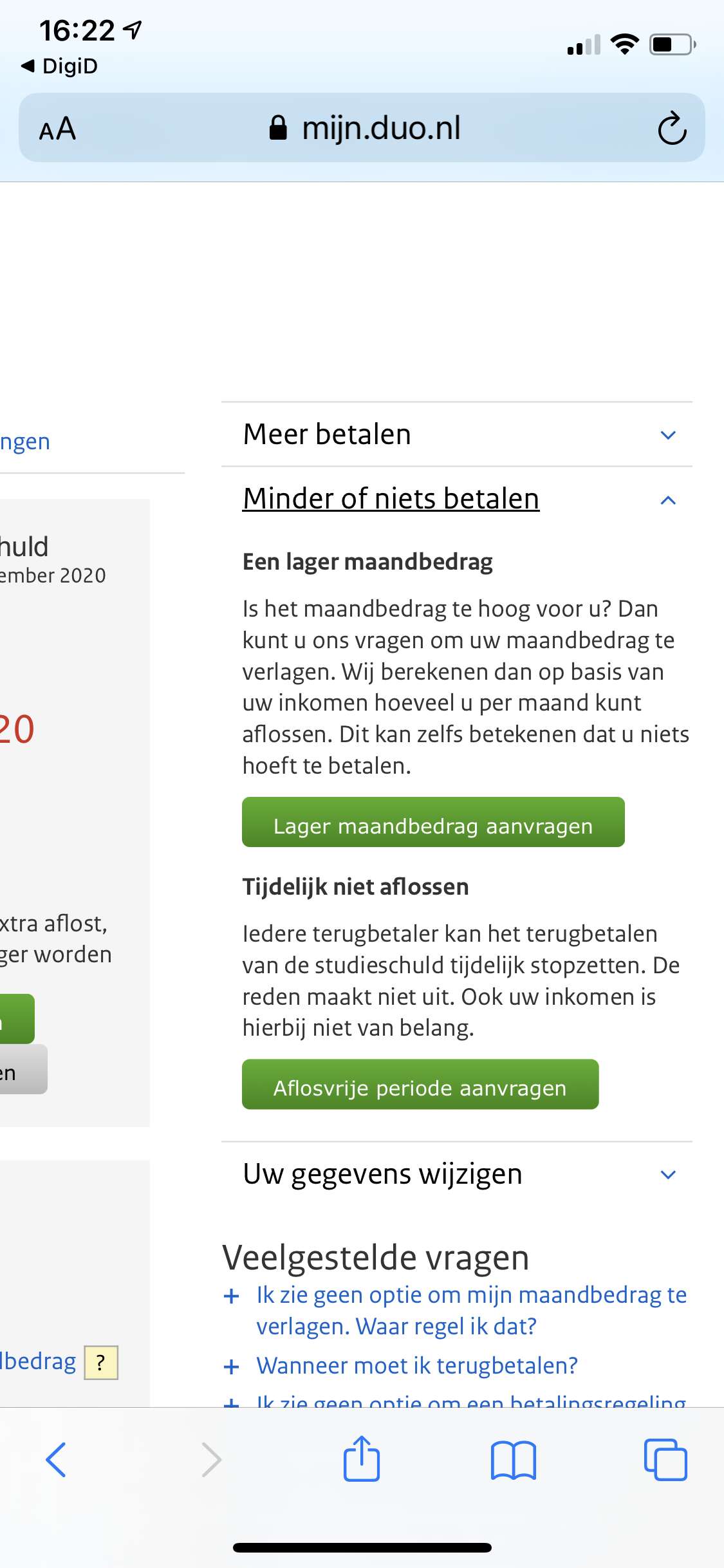This screenshot has width=724, height=1568.
Task: Expand the Uw gegevens wijzigen chevron
Action: 668,1175
